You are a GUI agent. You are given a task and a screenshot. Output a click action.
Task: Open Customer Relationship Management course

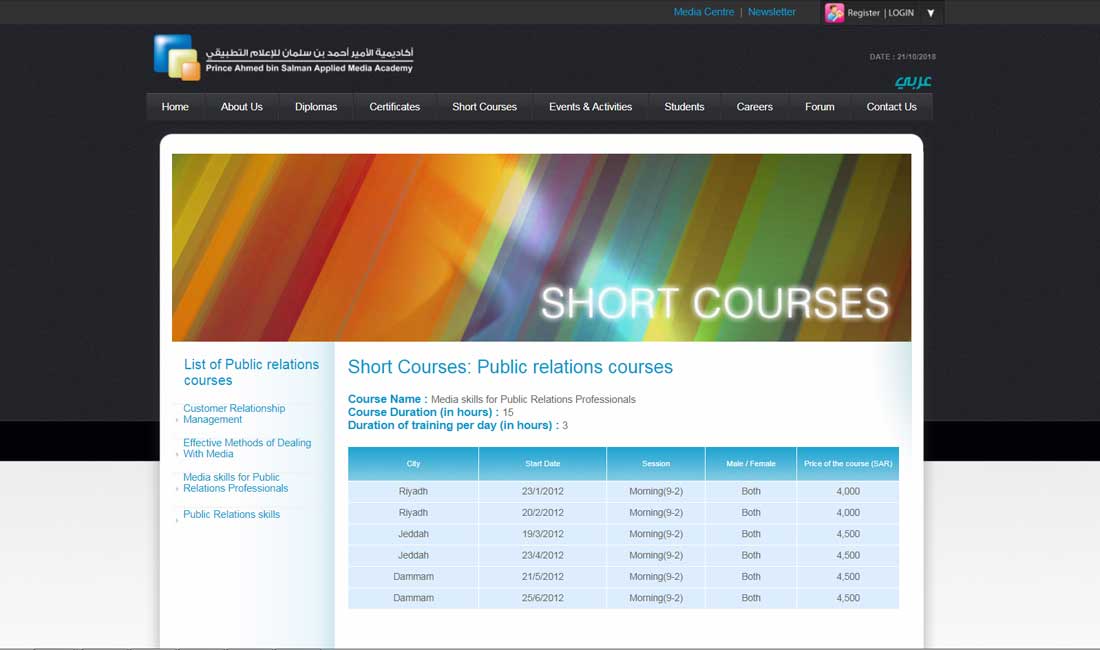point(234,414)
